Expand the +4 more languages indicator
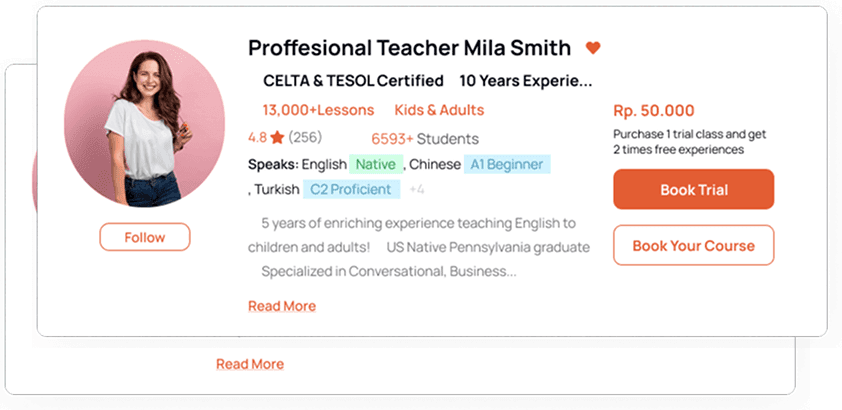The image size is (842, 410). [x=417, y=189]
